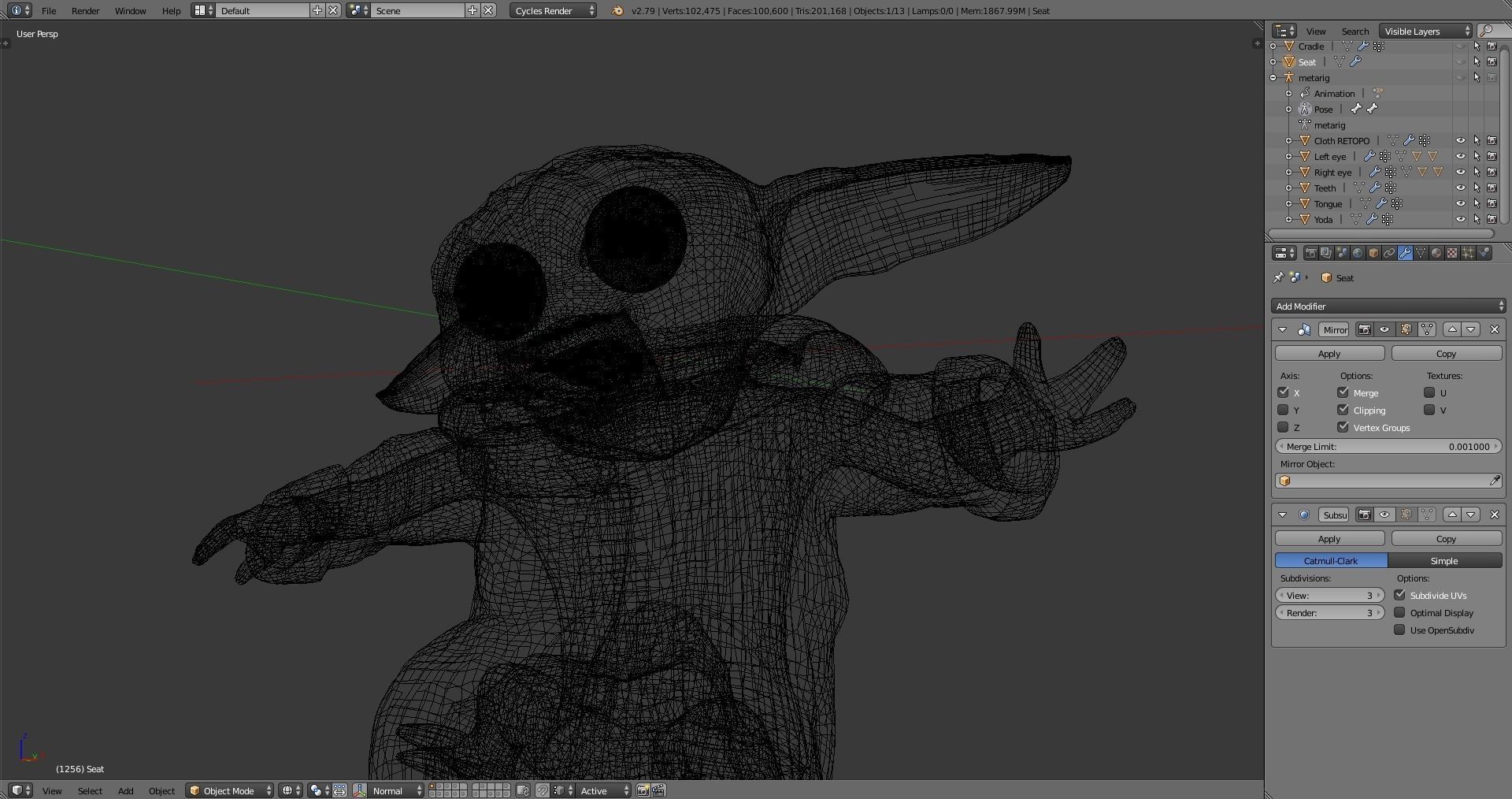Open the Object properties tab (cube icon)

[1374, 253]
